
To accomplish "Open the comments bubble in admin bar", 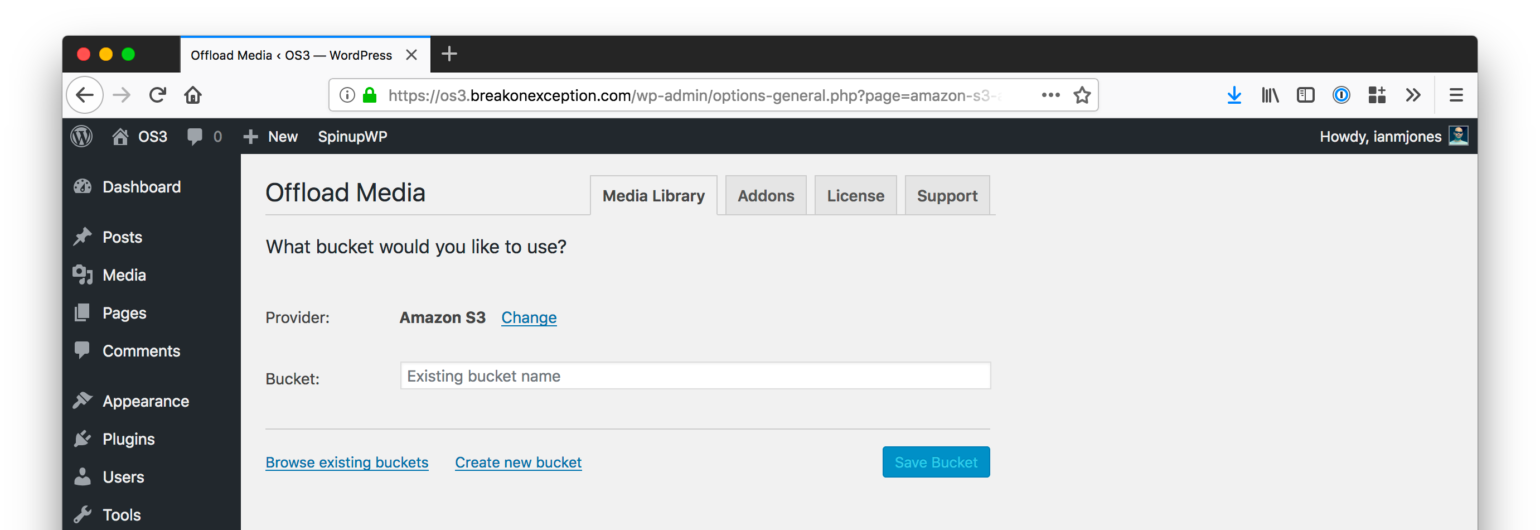I will pyautogui.click(x=204, y=136).
